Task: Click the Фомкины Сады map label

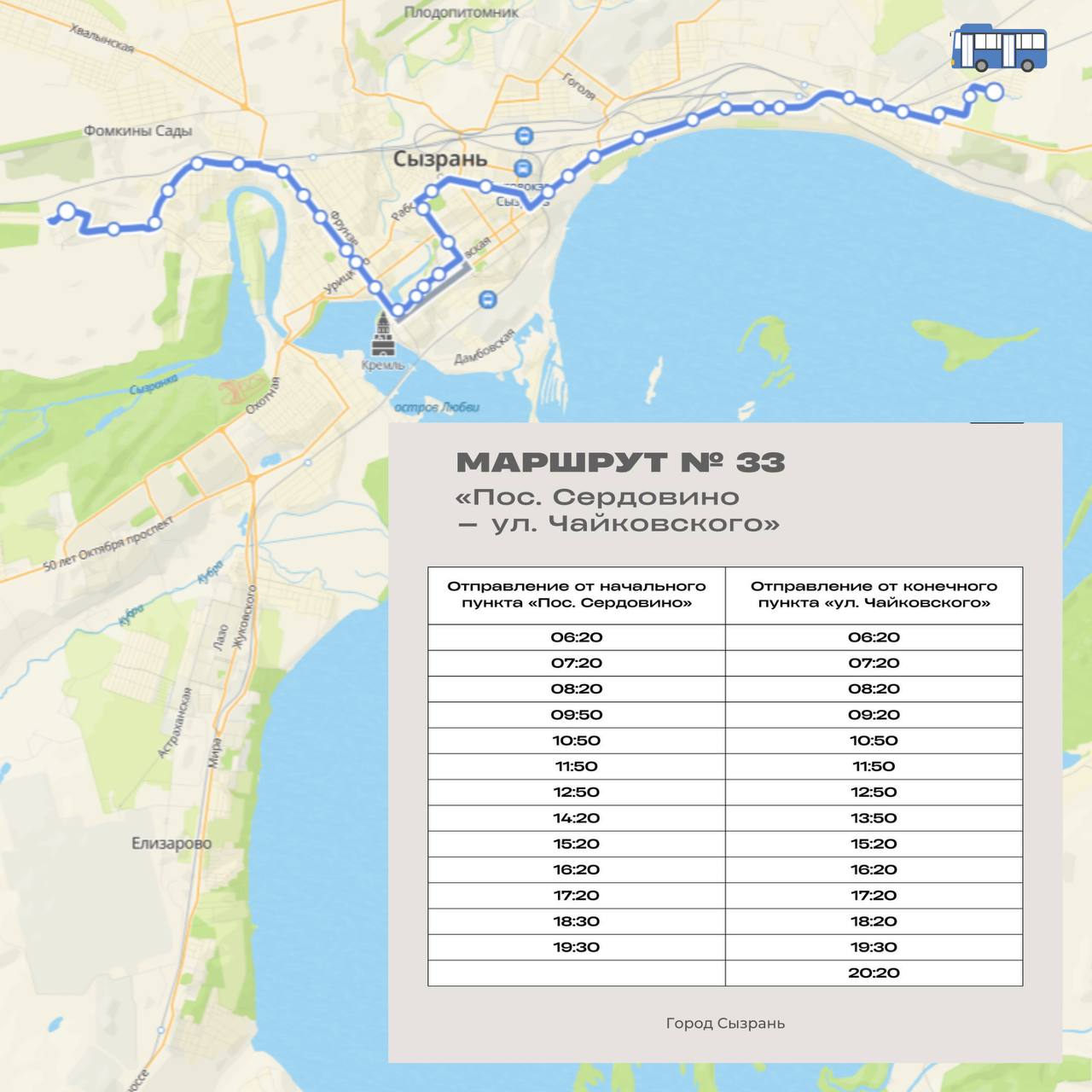Action: [x=137, y=131]
